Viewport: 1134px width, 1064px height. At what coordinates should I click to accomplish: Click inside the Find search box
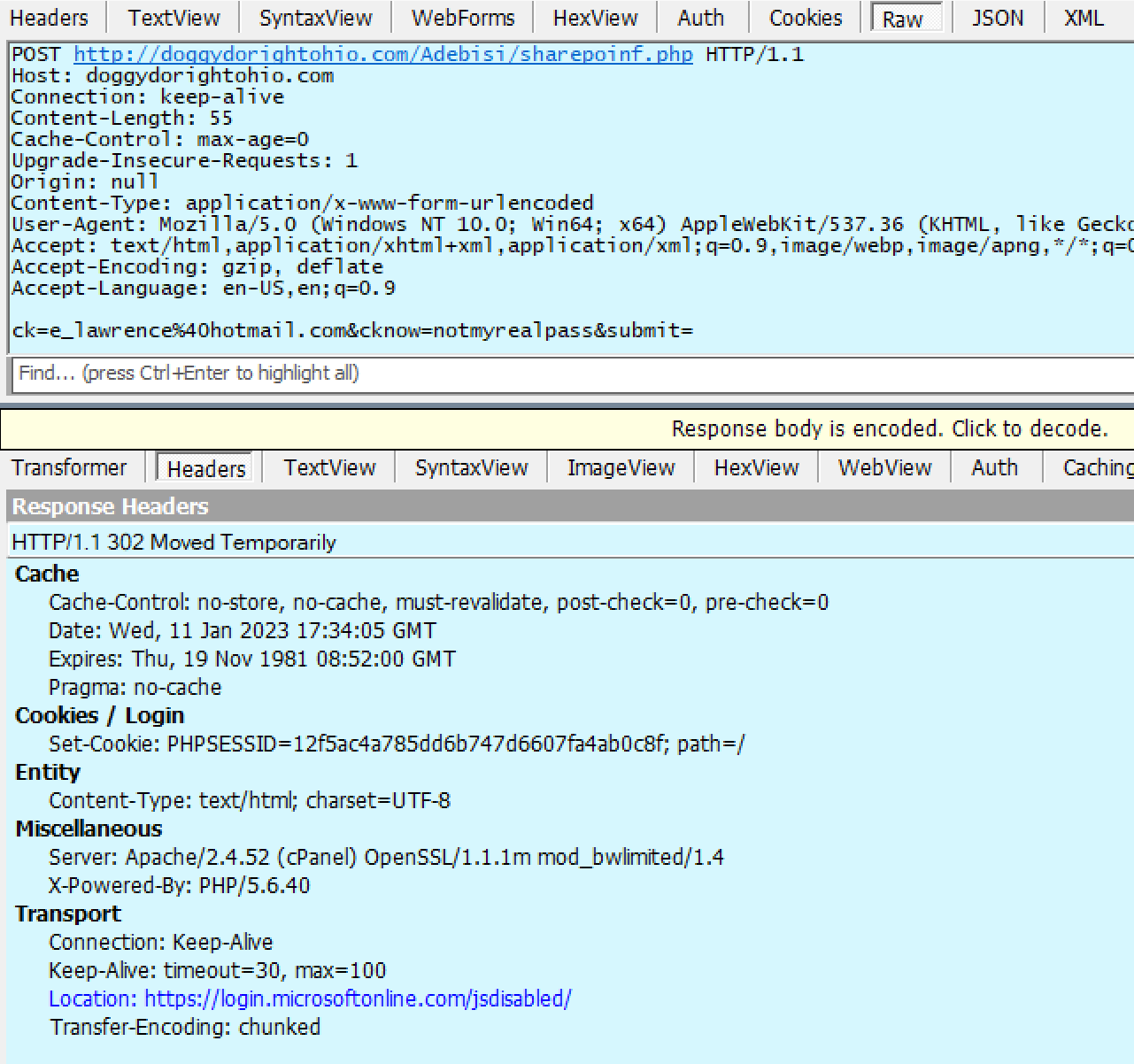(567, 374)
